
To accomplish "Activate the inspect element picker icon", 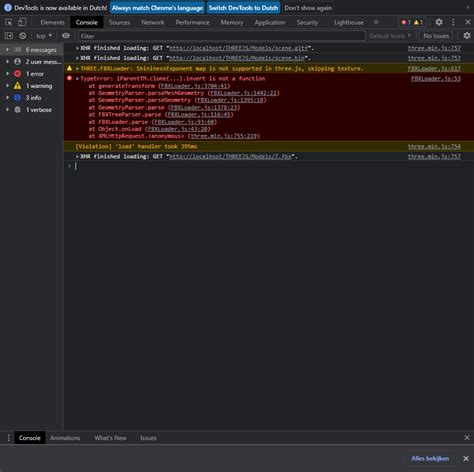I will (9, 22).
